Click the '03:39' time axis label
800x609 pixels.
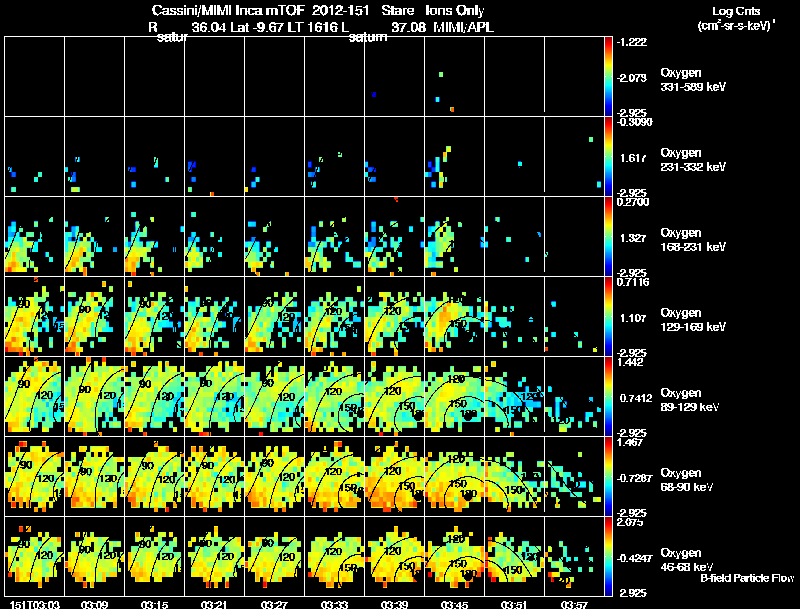click(394, 604)
